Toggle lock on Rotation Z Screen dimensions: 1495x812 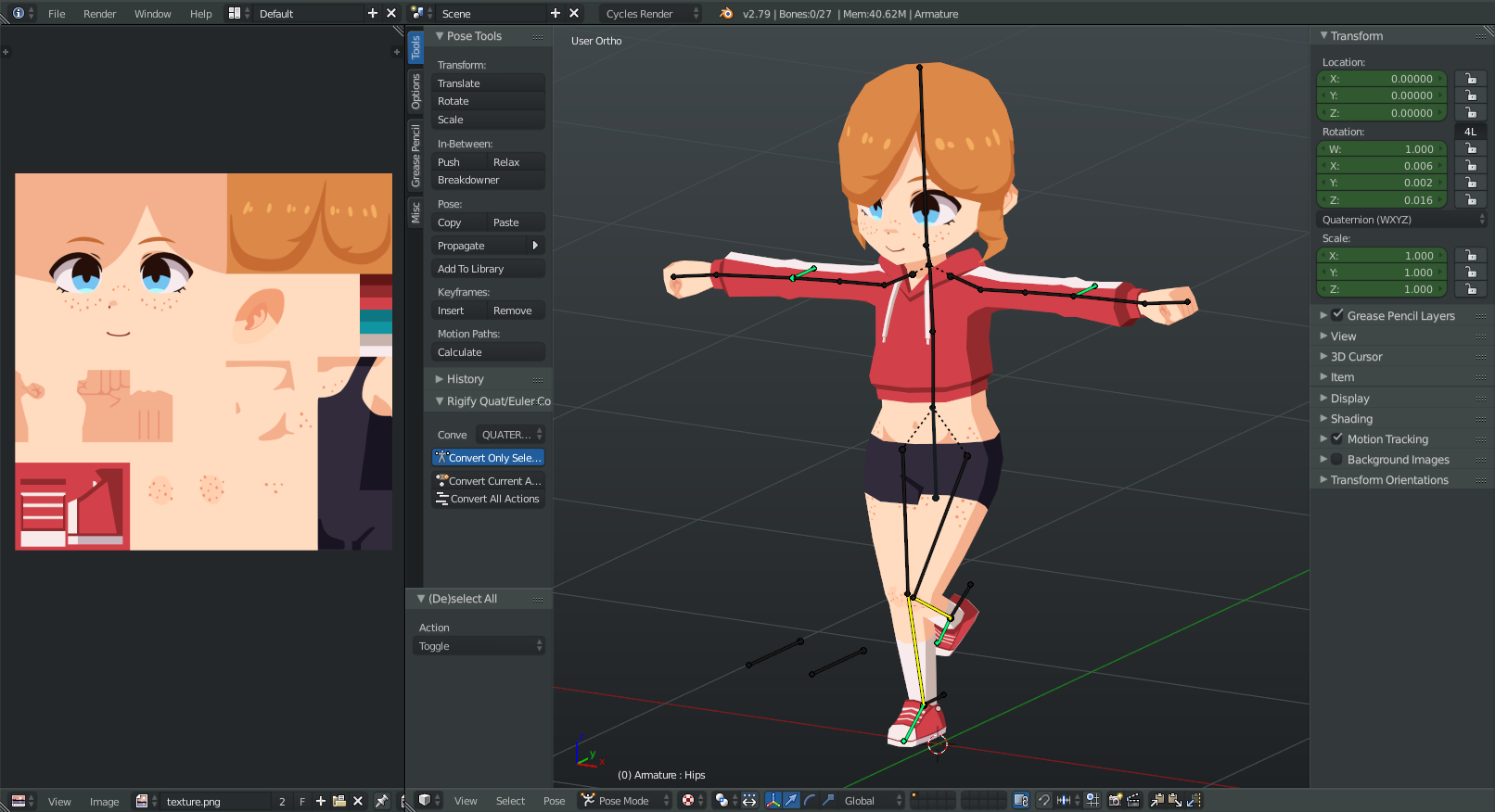tap(1471, 199)
